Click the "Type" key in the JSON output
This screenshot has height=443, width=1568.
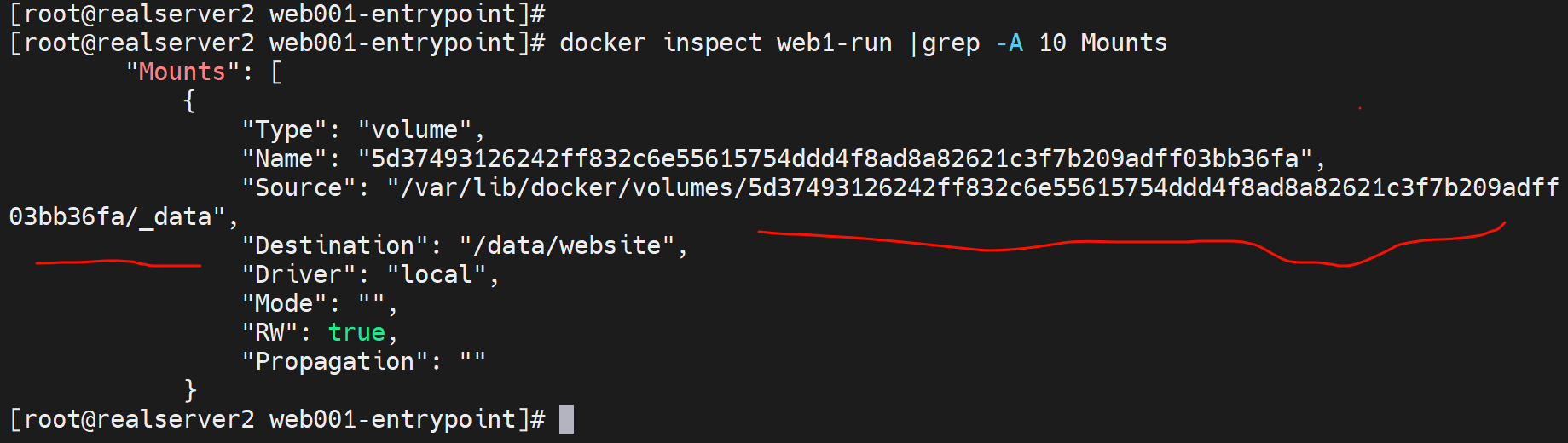pos(284,129)
